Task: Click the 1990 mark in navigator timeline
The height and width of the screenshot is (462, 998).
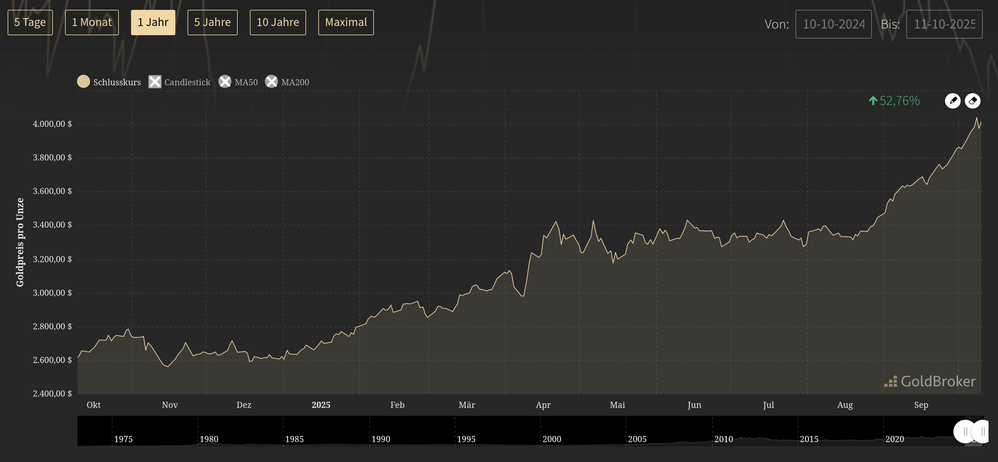Action: pos(381,439)
